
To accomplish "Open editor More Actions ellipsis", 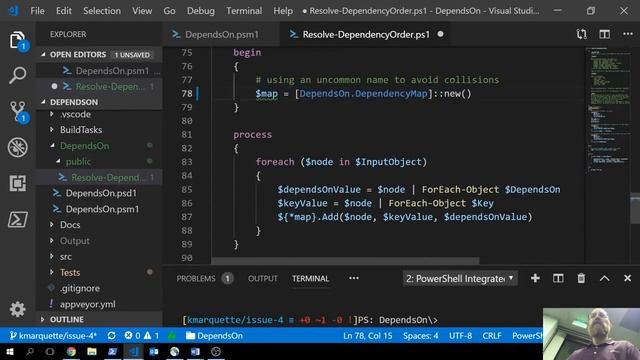I will click(628, 34).
